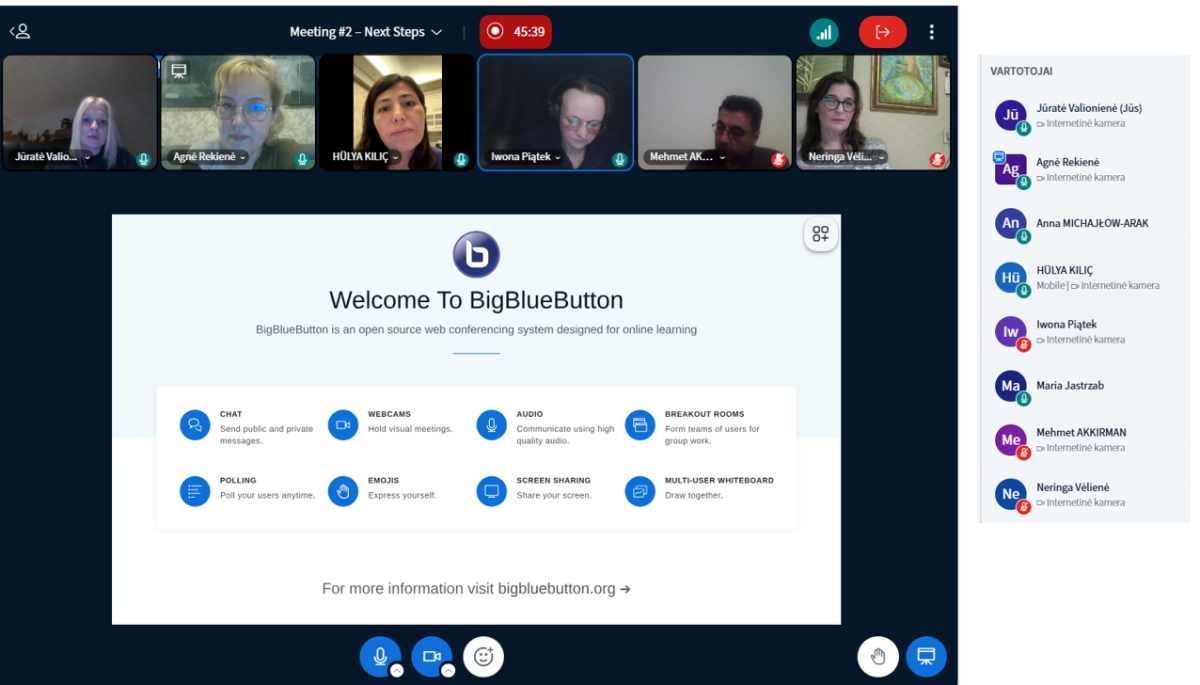Click the connection status signal icon

click(x=823, y=32)
